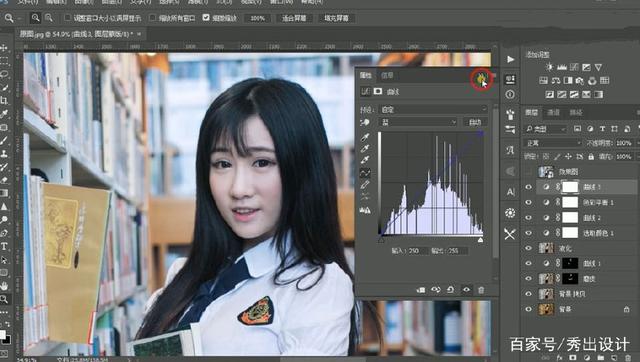Uncheck the 细微缩放 checkbox in options bar
640x362 pixels.
[x=206, y=18]
